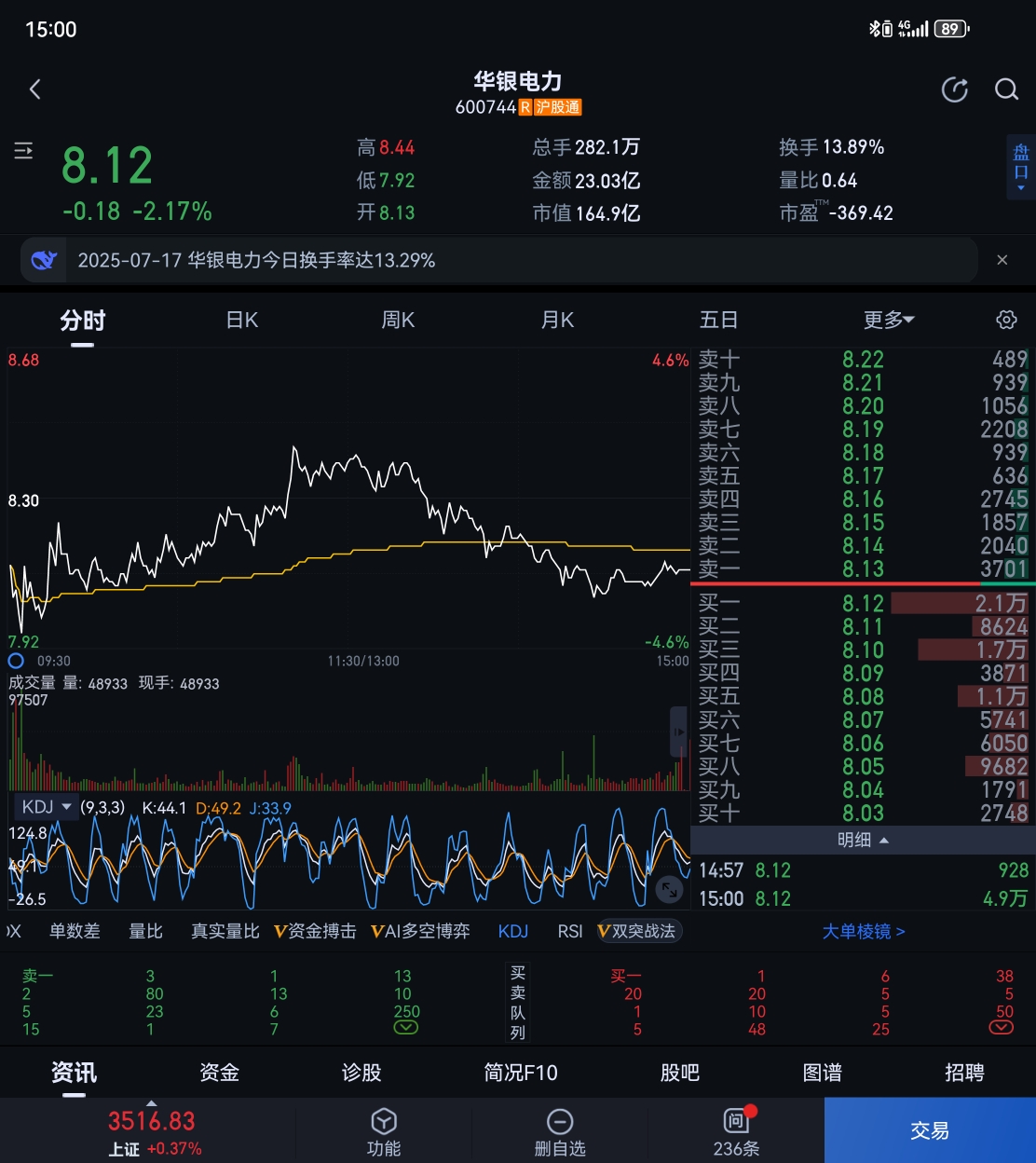
Task: Tap the 上证 index 3516.83 ticker
Action: tap(152, 1131)
